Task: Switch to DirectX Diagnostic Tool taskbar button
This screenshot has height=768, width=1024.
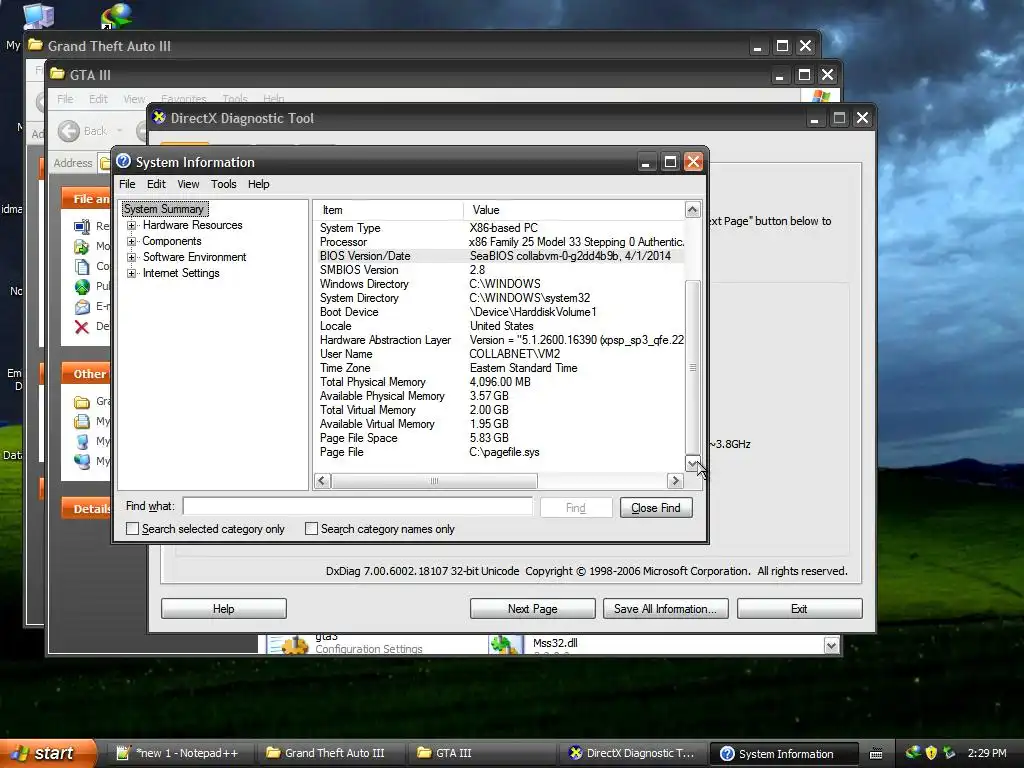Action: pos(633,753)
